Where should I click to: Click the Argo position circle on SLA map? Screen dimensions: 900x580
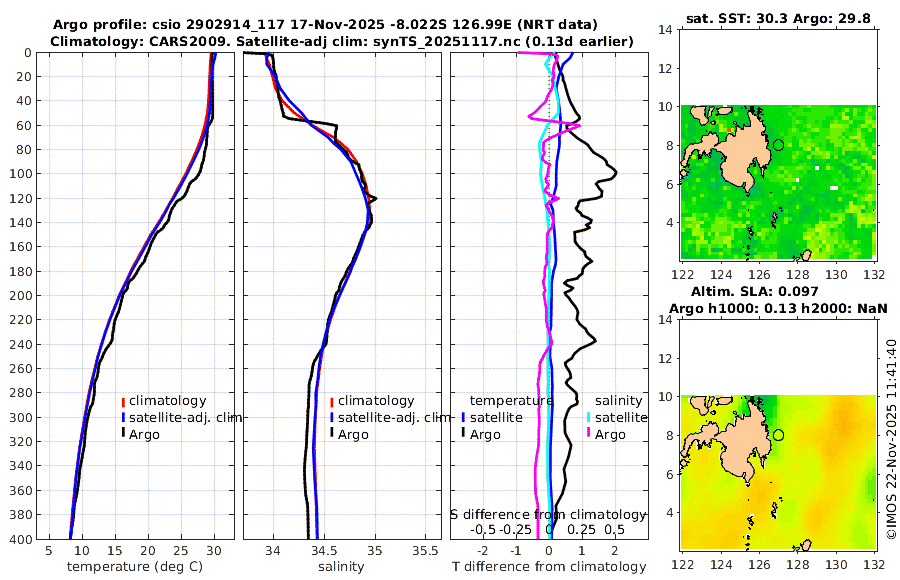coord(778,435)
